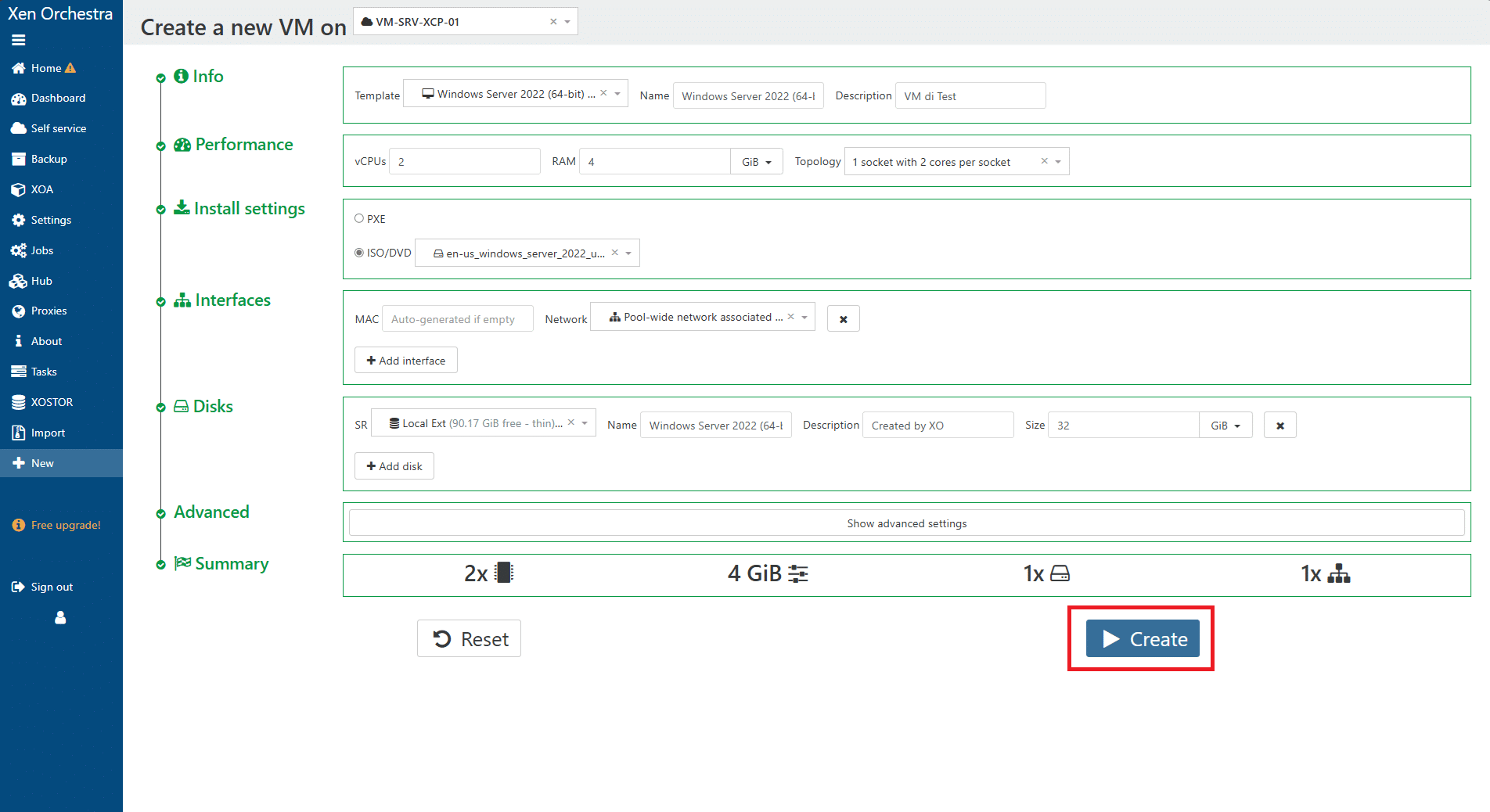Open Hub in the sidebar
Viewport: 1490px width, 812px height.
click(x=61, y=281)
